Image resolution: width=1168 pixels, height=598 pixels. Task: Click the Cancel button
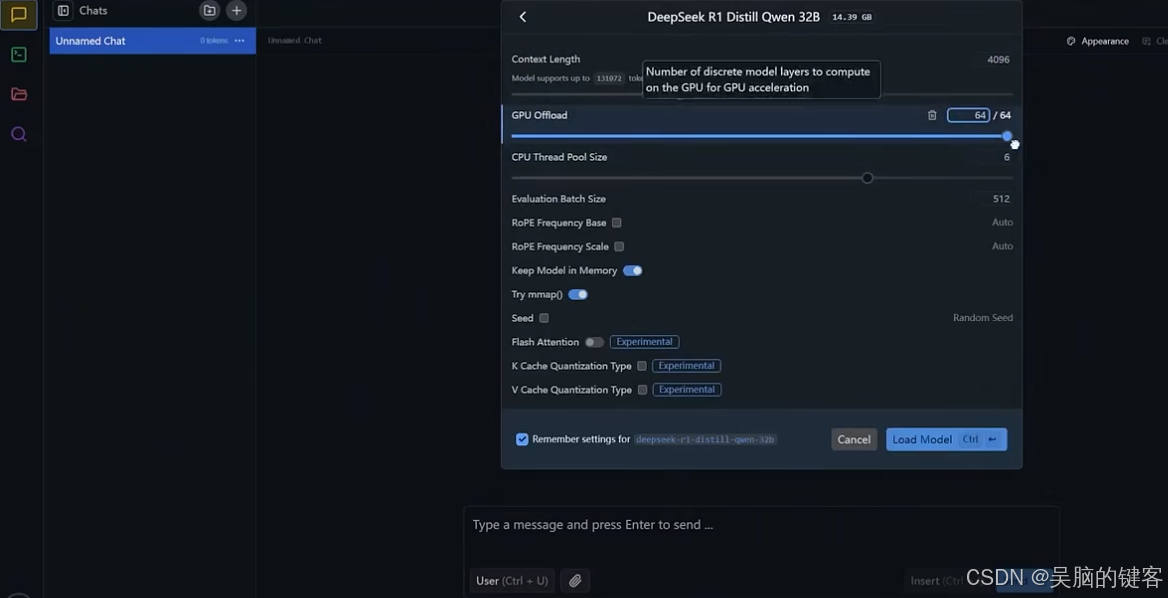(854, 439)
